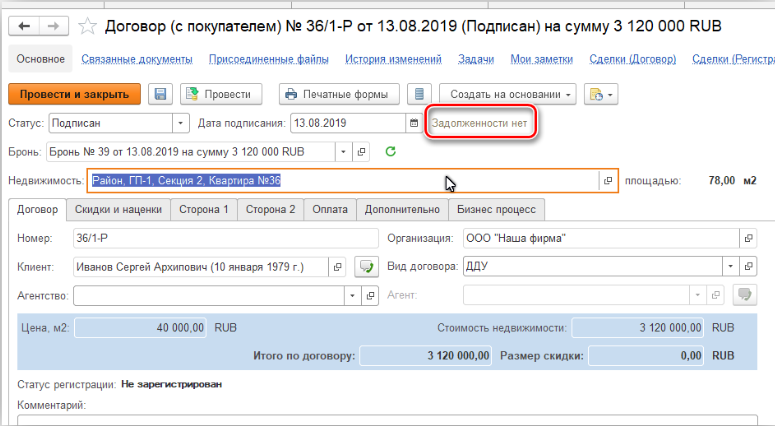Click the green chat icon next to Клиент
Screen dimensions: 775x426
coord(367,267)
